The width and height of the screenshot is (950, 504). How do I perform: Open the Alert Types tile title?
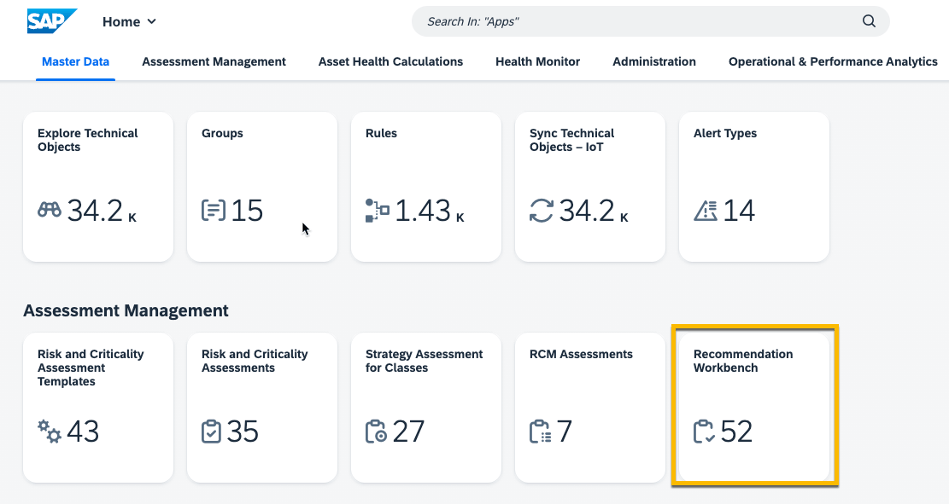click(x=725, y=133)
